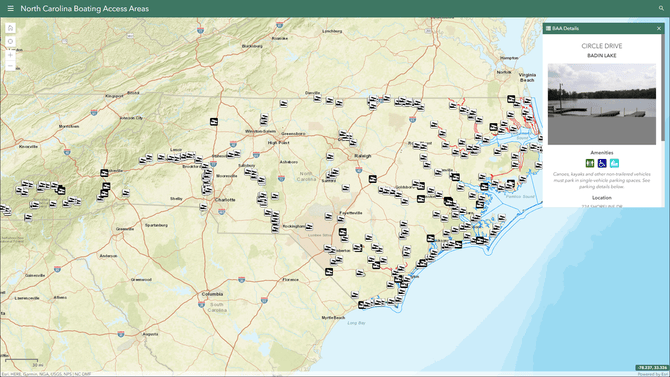Click the list icon beside BAA Details
This screenshot has width=670, height=377.
pos(548,28)
